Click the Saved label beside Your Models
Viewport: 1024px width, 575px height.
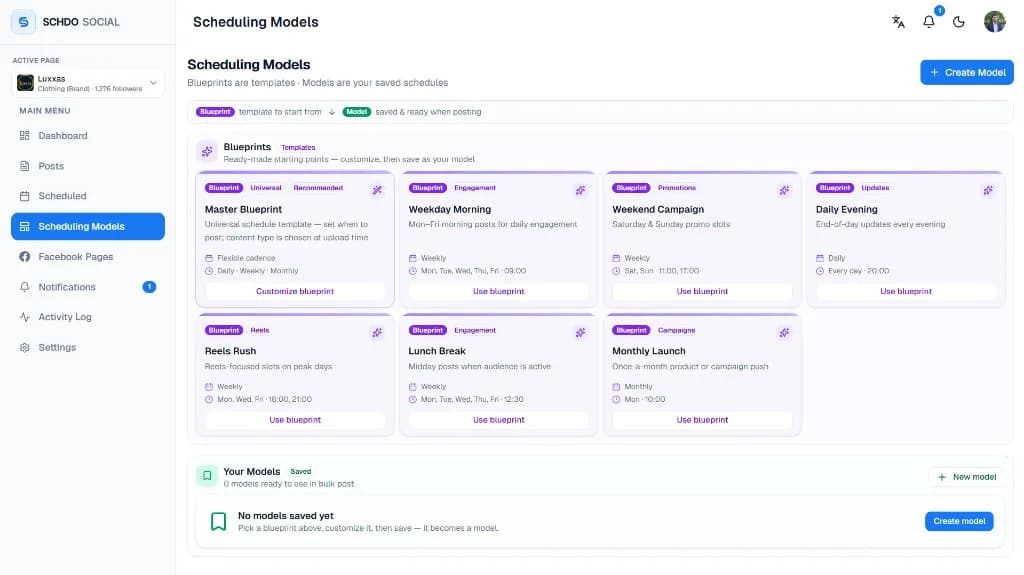tap(300, 472)
